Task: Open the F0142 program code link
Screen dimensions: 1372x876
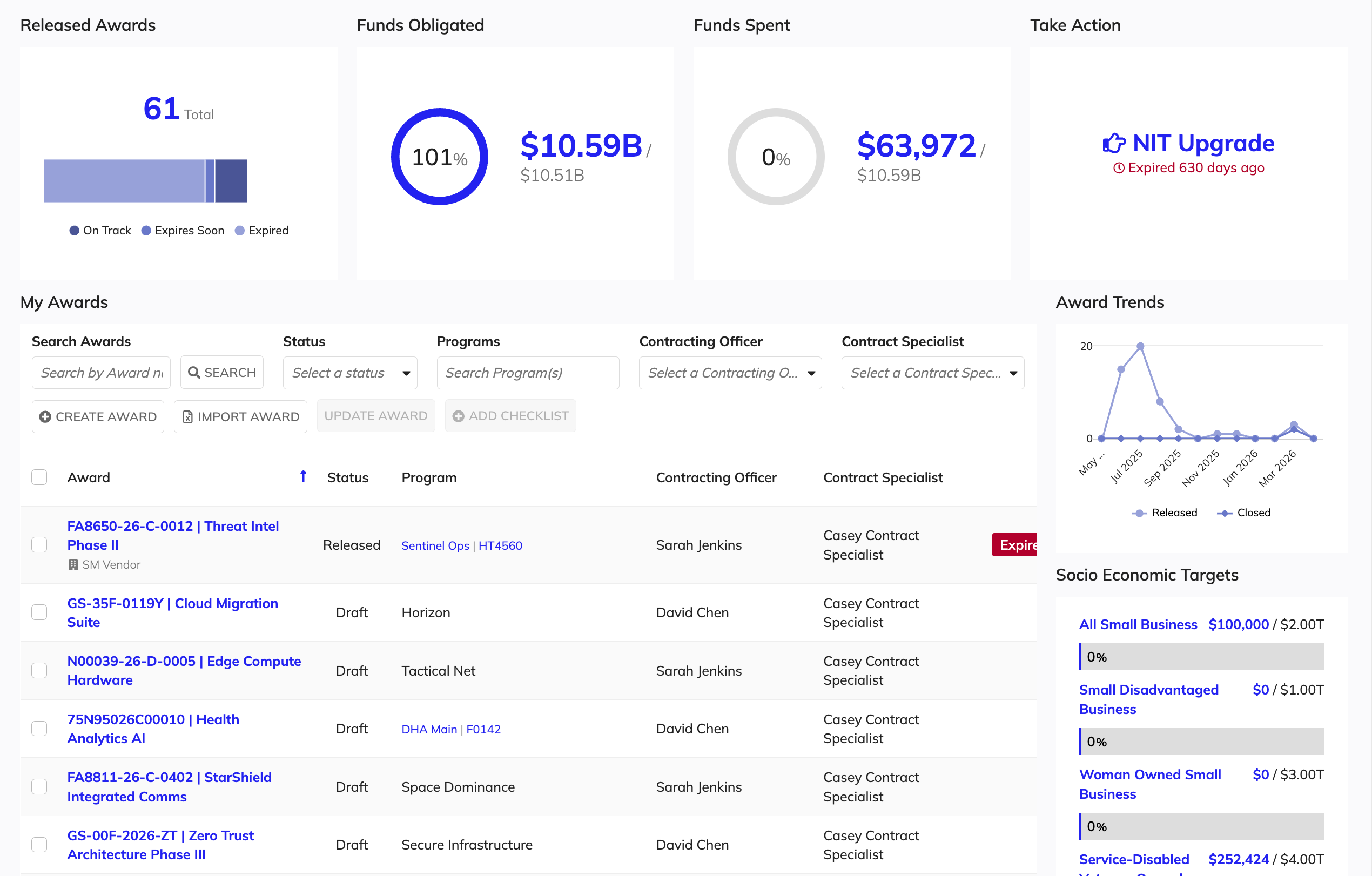Action: 483,730
